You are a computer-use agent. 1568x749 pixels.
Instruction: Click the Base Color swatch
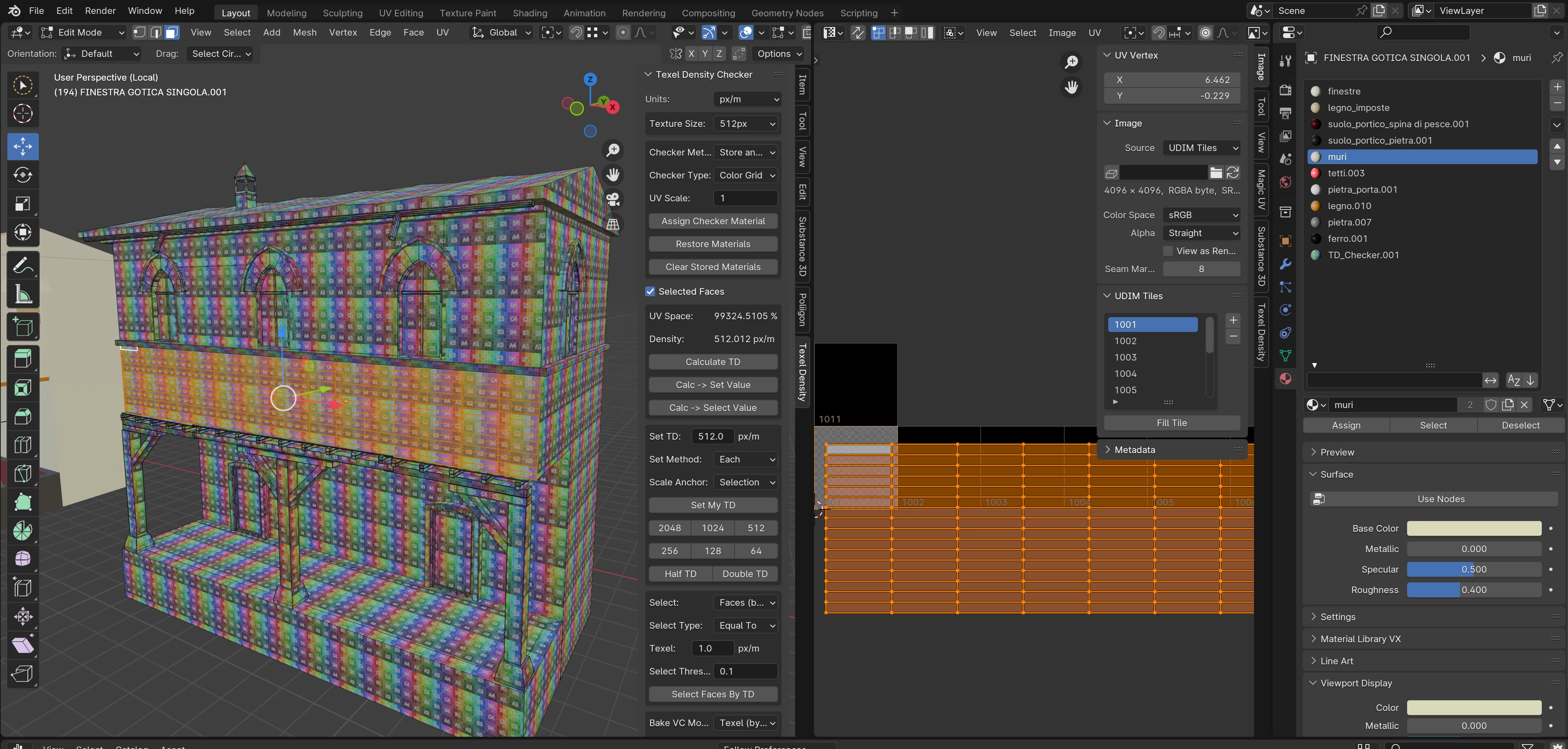click(1473, 529)
